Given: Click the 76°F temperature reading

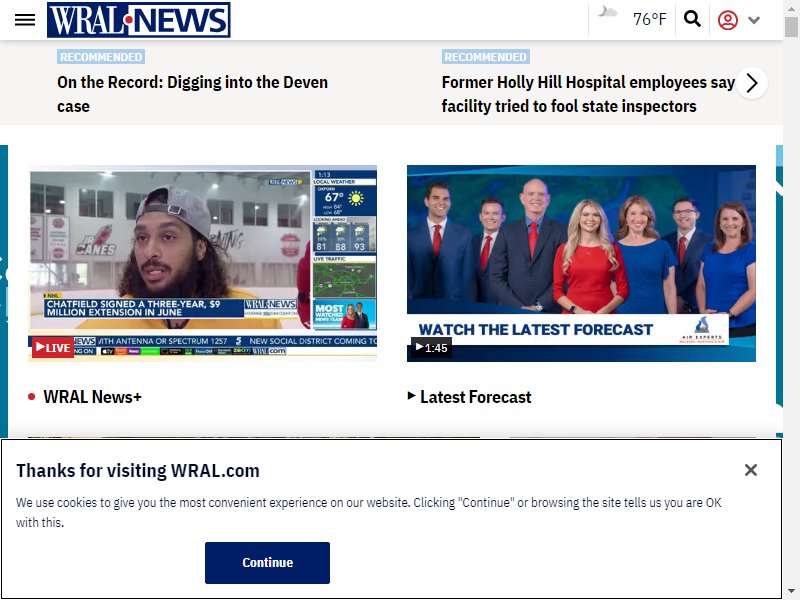Looking at the screenshot, I should tap(649, 19).
